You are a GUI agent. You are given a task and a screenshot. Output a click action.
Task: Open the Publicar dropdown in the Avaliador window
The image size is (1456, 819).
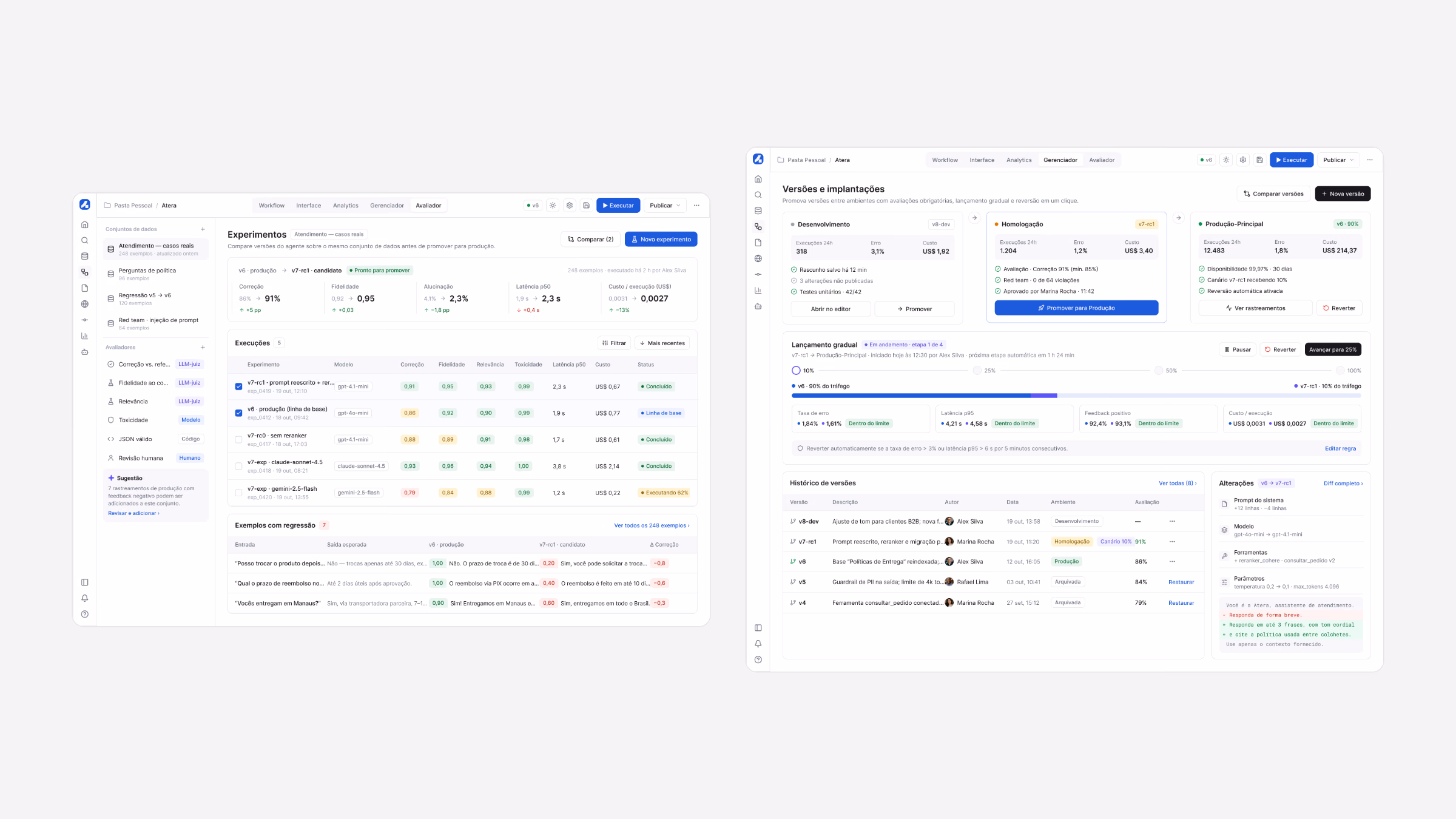(x=665, y=206)
